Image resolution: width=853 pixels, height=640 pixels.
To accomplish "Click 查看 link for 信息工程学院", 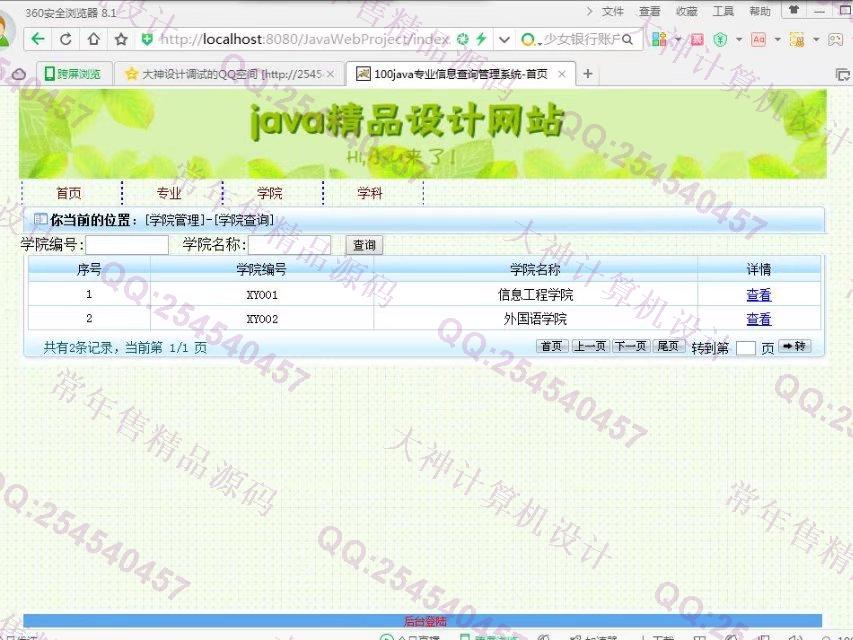I will coord(758,295).
